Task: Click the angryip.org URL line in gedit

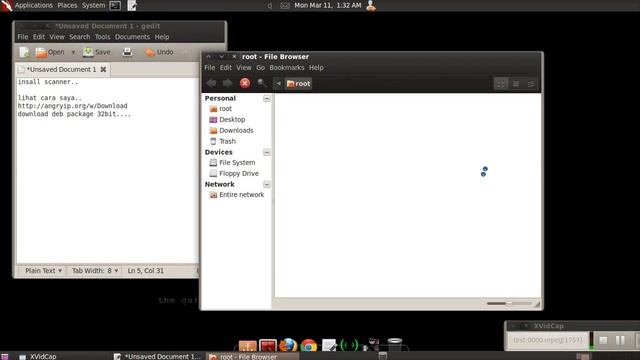Action: [x=73, y=106]
